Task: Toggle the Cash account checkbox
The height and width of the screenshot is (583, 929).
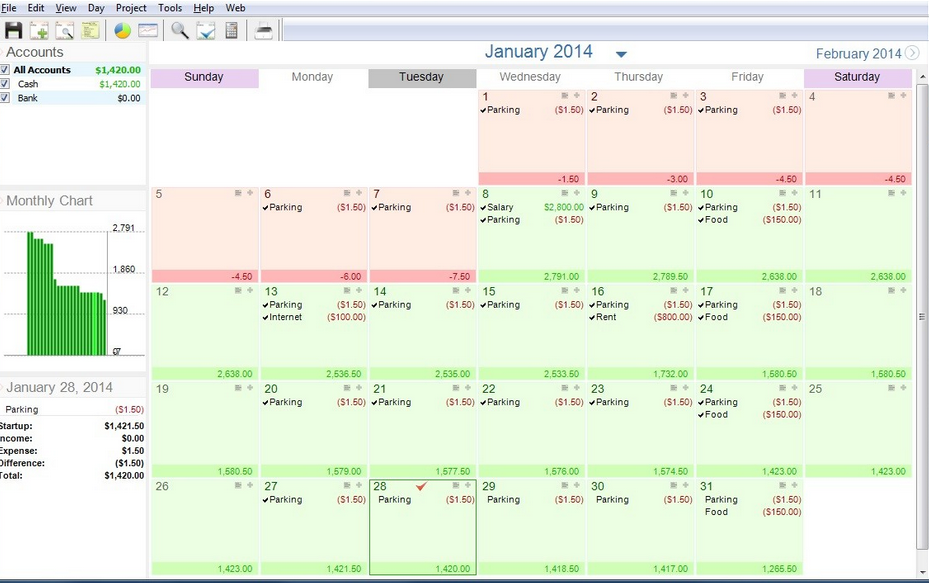Action: (6, 84)
